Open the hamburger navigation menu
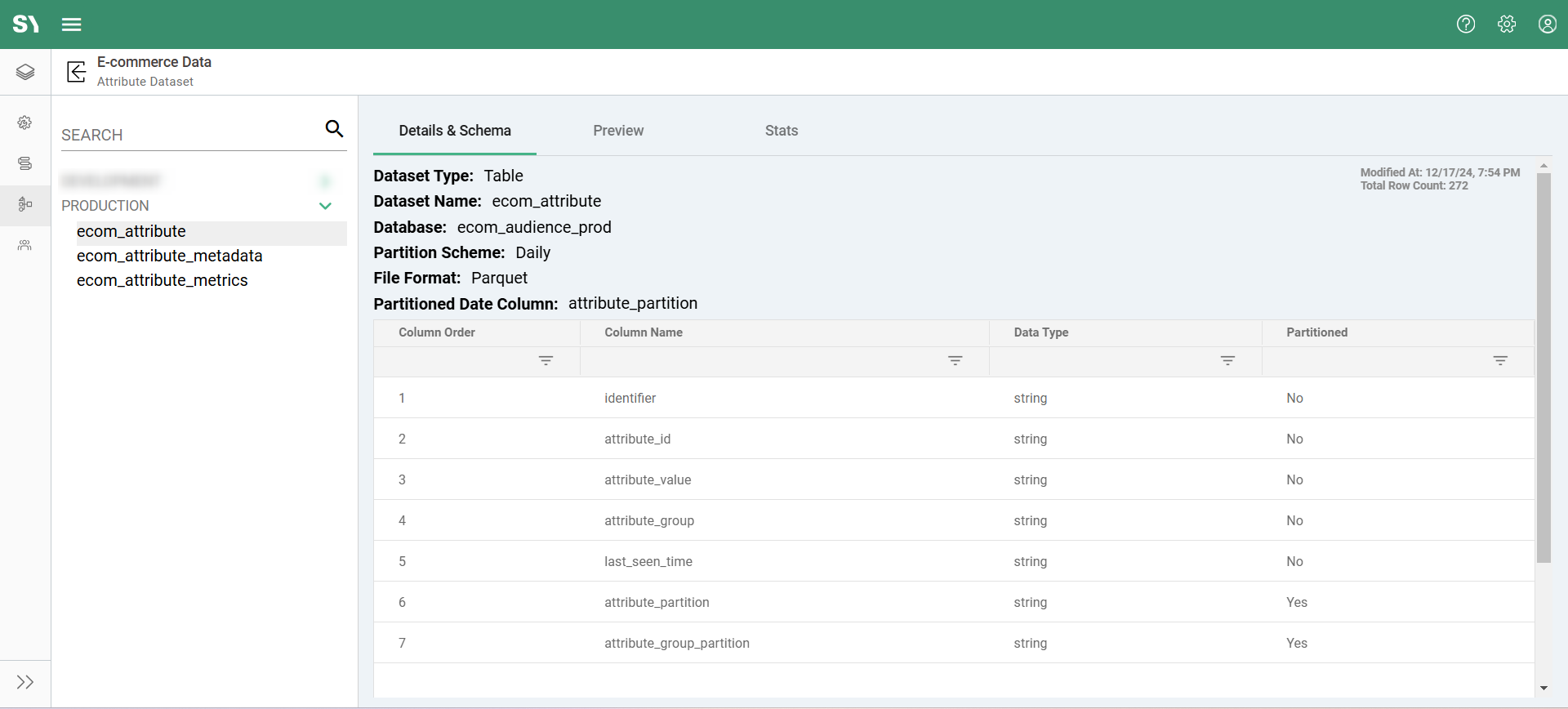Viewport: 1568px width, 709px height. tap(72, 25)
